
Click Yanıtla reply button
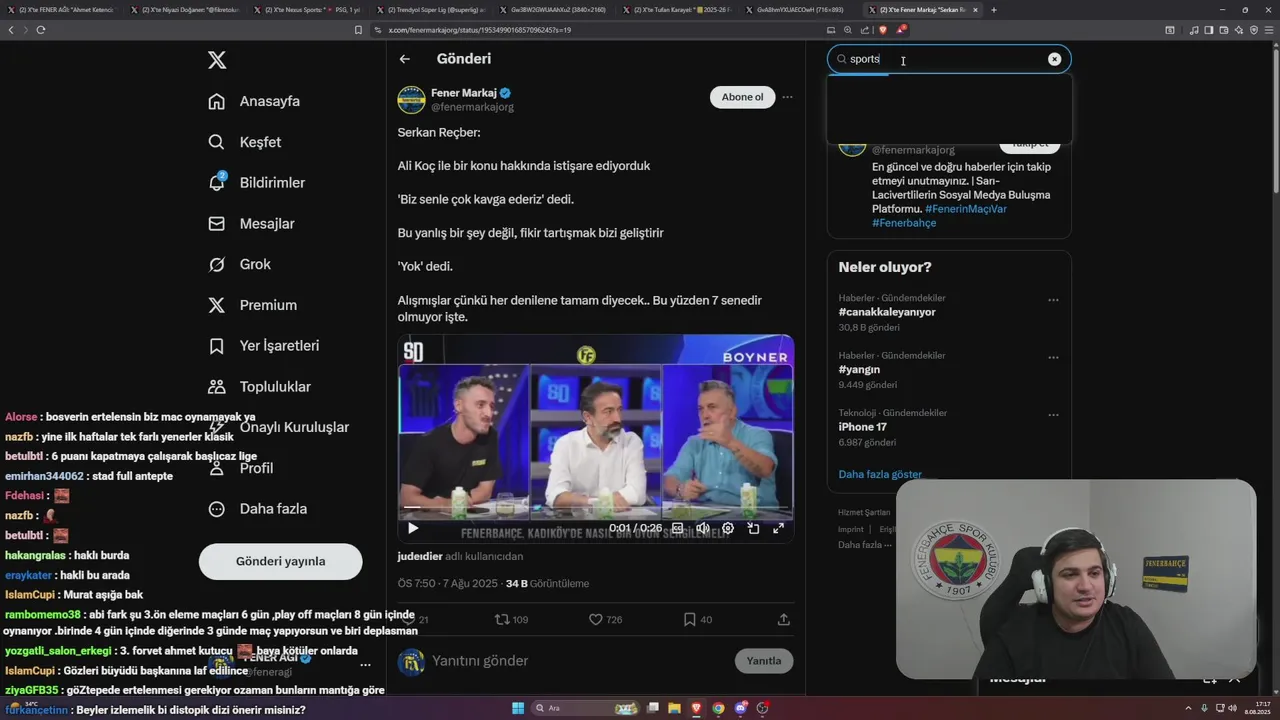pos(764,661)
